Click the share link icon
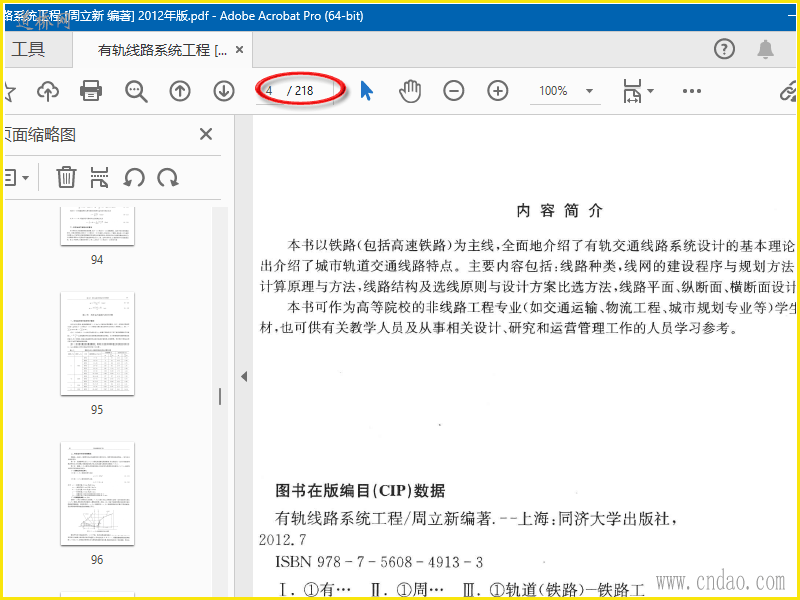Image resolution: width=800 pixels, height=600 pixels. coord(788,91)
